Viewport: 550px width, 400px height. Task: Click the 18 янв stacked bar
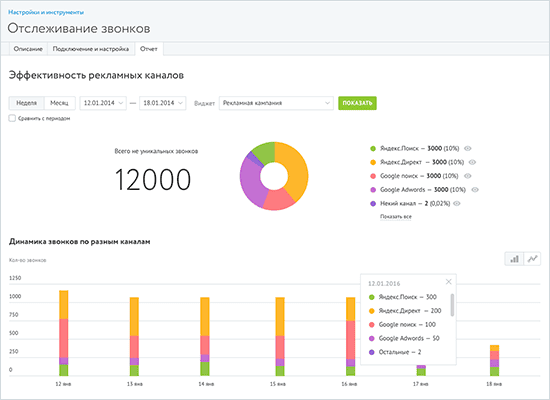495,360
